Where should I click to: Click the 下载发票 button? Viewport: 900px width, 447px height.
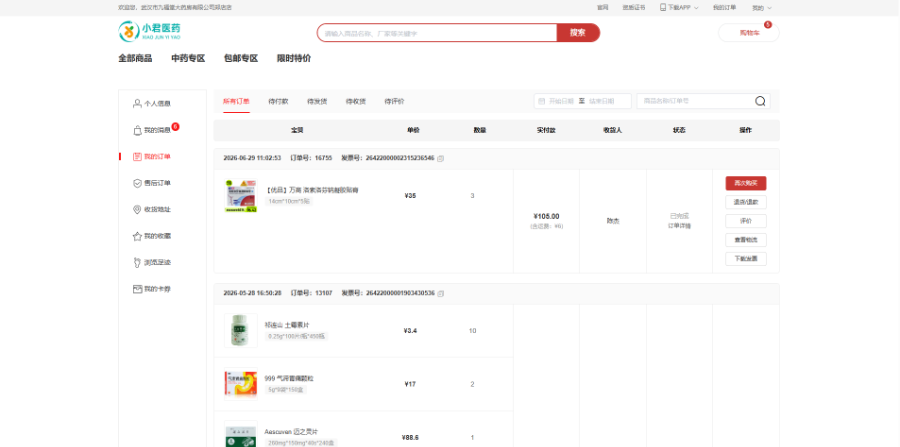click(x=746, y=259)
